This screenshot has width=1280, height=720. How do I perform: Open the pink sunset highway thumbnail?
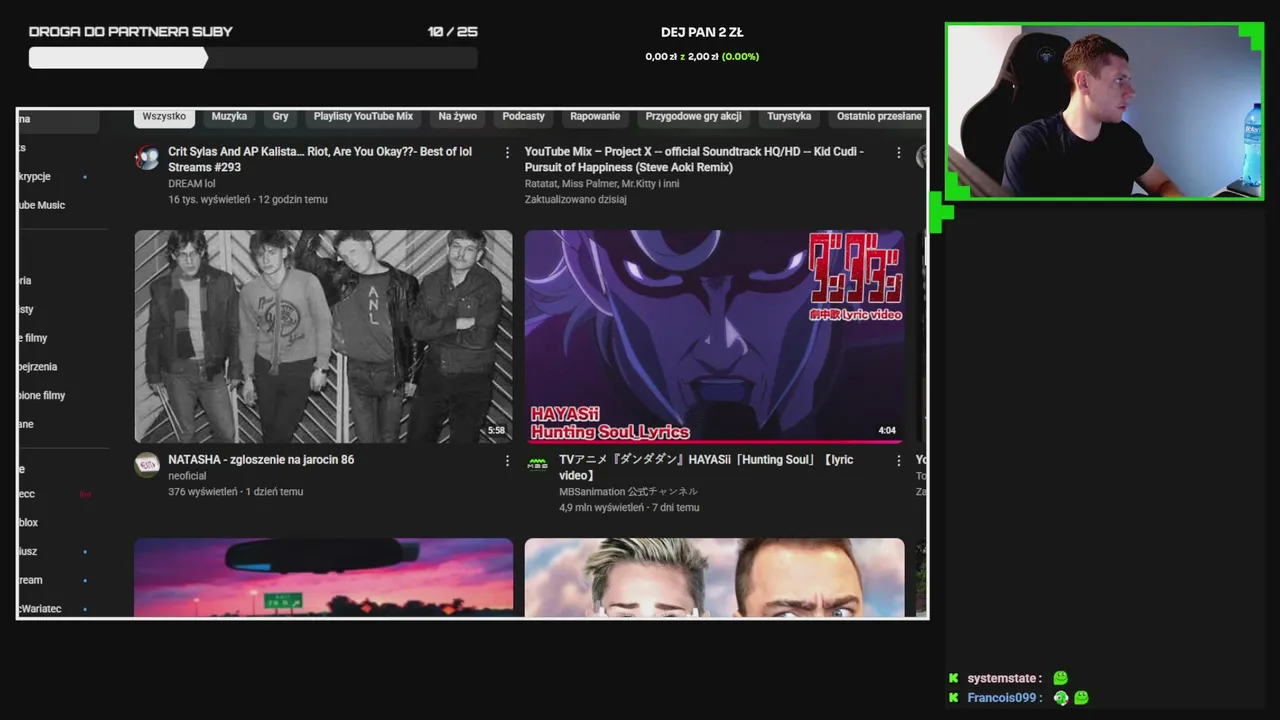pyautogui.click(x=324, y=577)
